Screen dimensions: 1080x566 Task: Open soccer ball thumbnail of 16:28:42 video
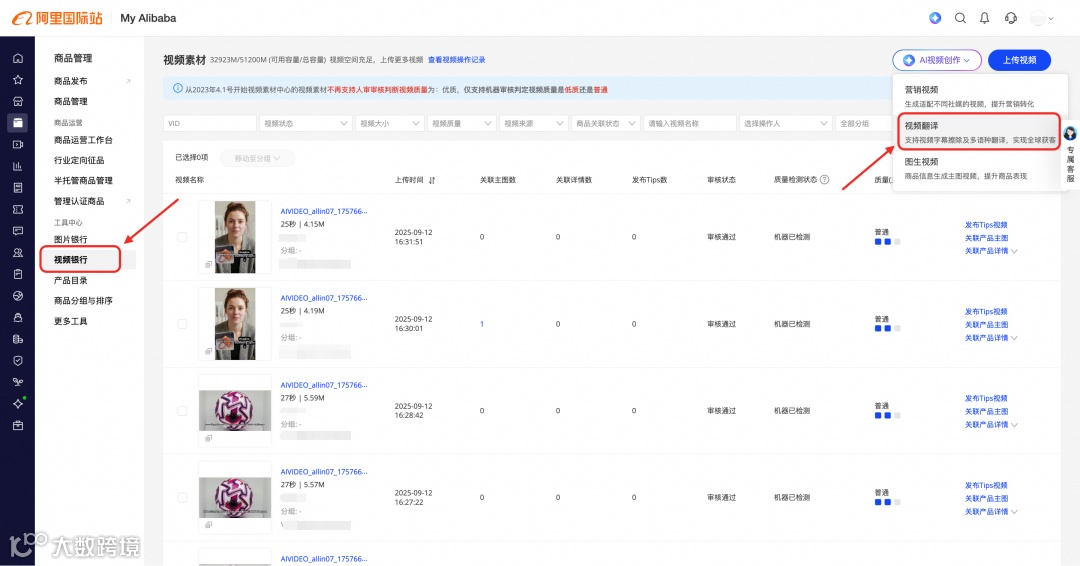235,410
